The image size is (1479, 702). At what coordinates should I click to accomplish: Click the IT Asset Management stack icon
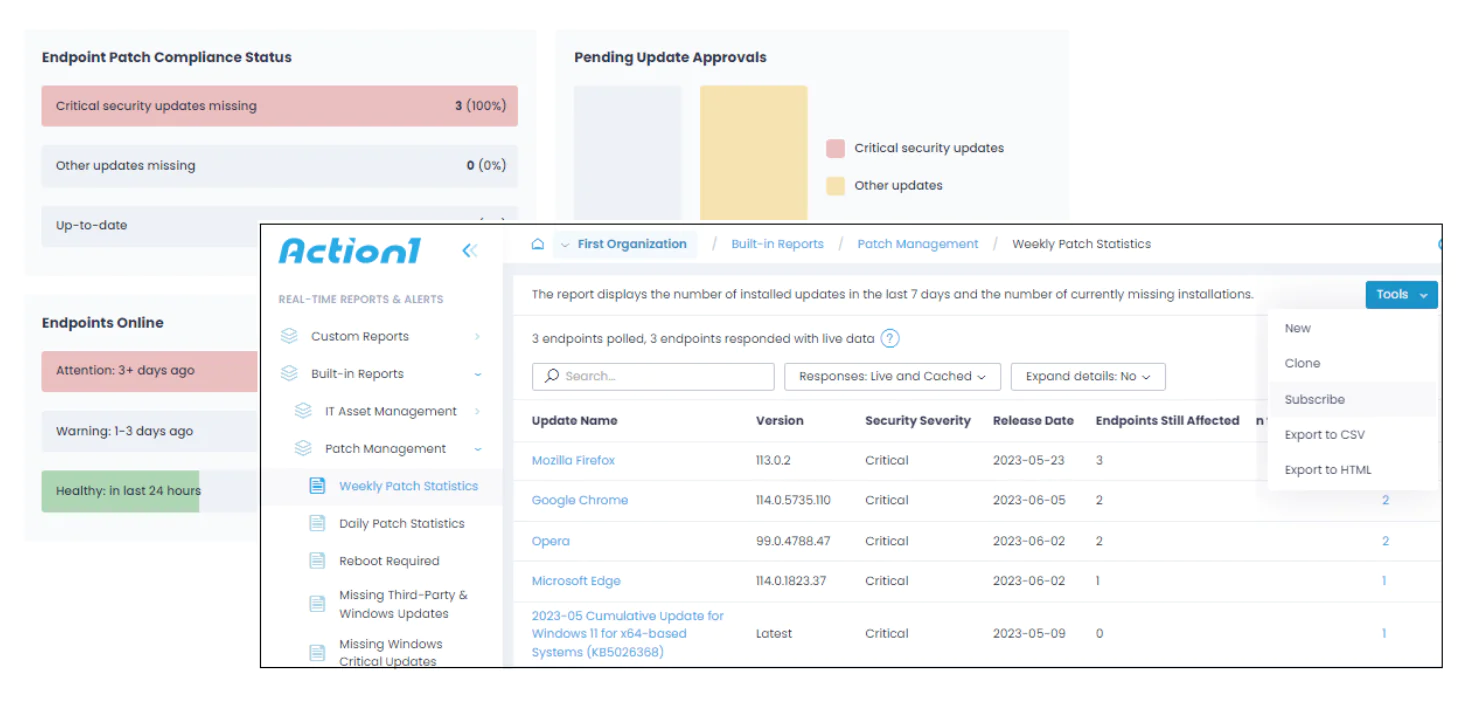click(303, 411)
